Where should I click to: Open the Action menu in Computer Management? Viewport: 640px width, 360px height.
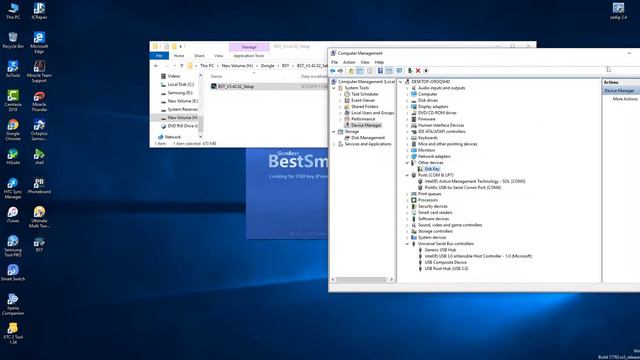[349, 62]
